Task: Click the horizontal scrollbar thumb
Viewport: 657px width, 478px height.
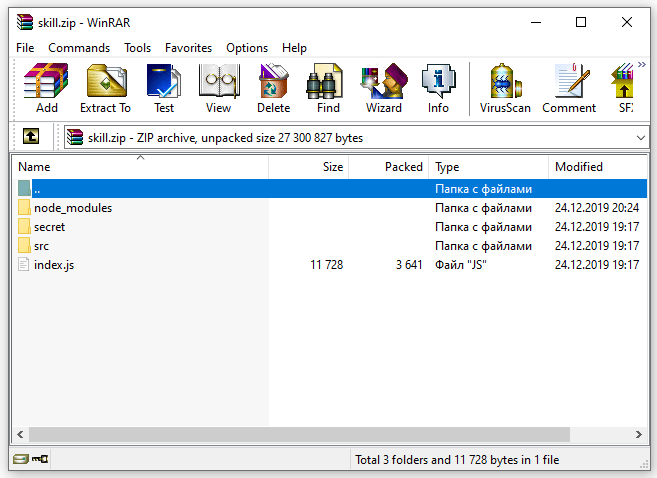Action: tap(299, 434)
